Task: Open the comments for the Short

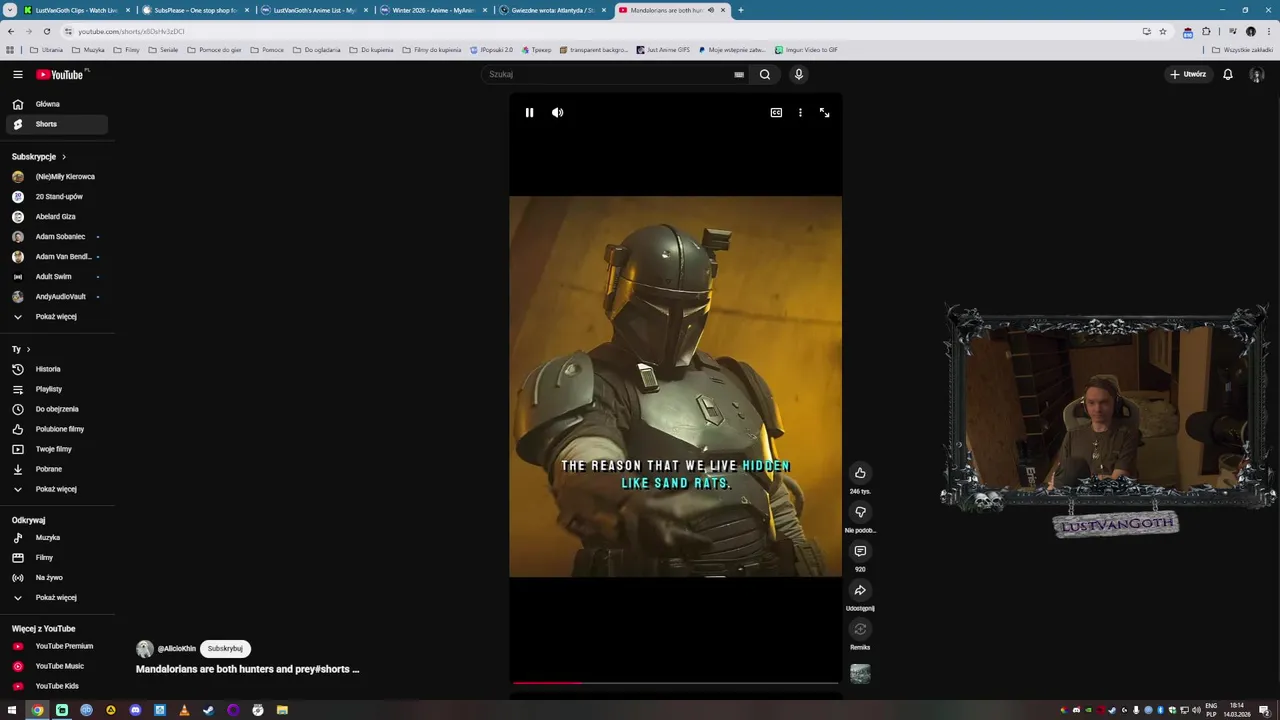Action: [x=860, y=551]
